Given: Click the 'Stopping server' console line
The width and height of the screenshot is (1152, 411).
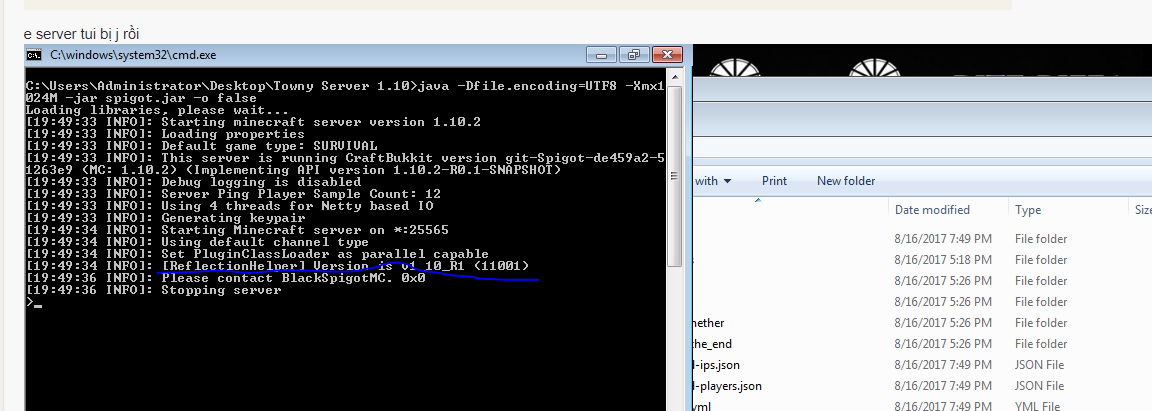Looking at the screenshot, I should tap(153, 290).
